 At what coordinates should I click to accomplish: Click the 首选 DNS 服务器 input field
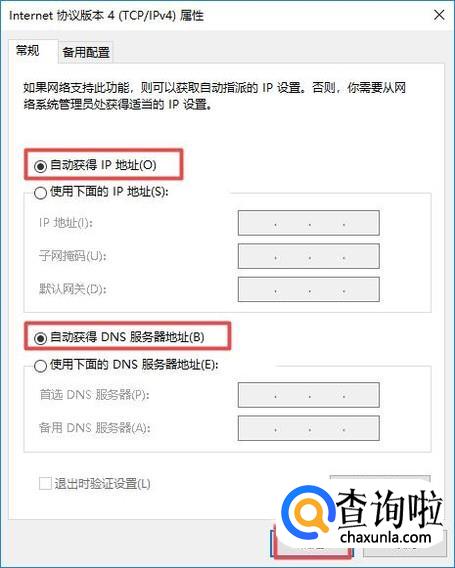[309, 395]
